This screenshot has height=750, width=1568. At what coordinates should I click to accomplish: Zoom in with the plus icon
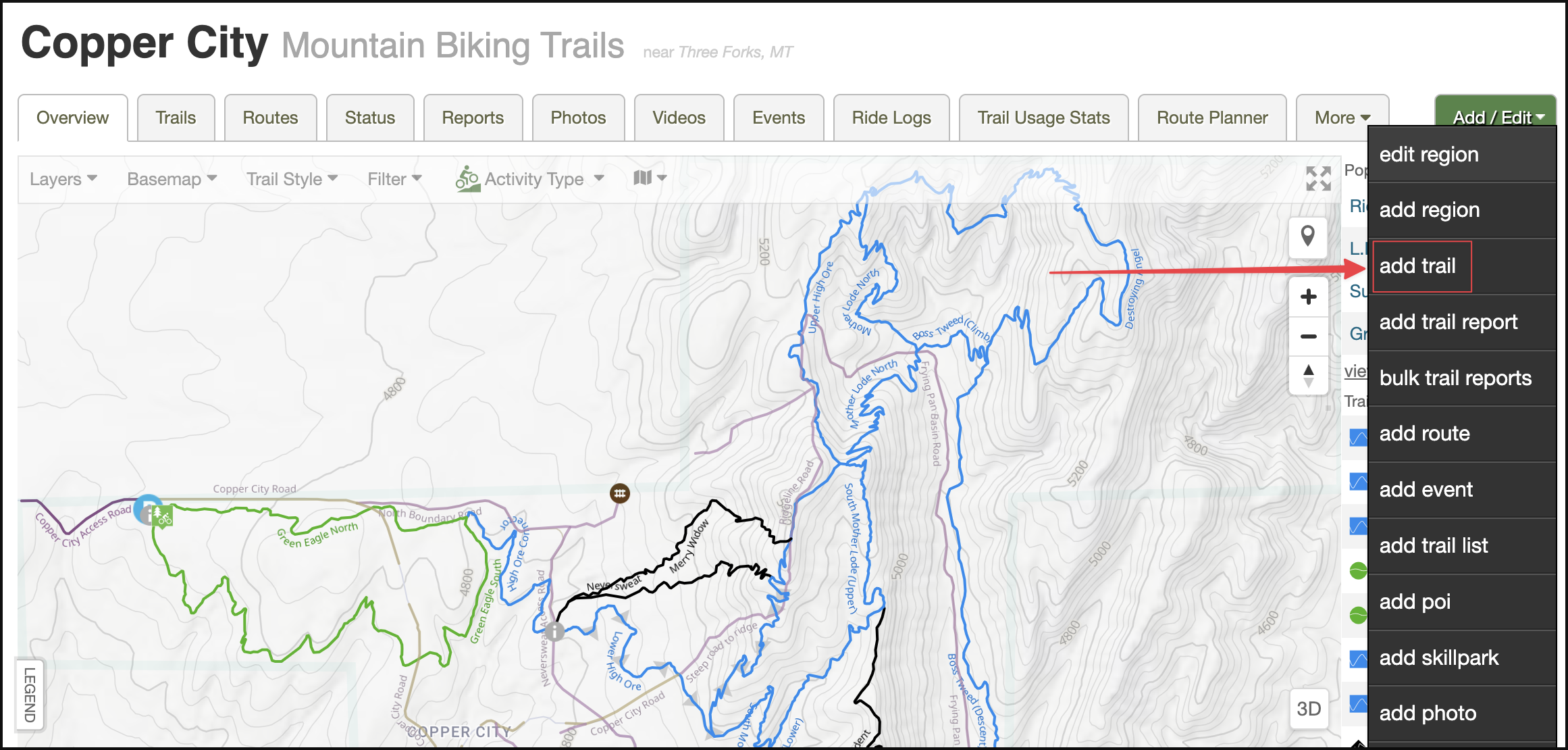tap(1308, 297)
